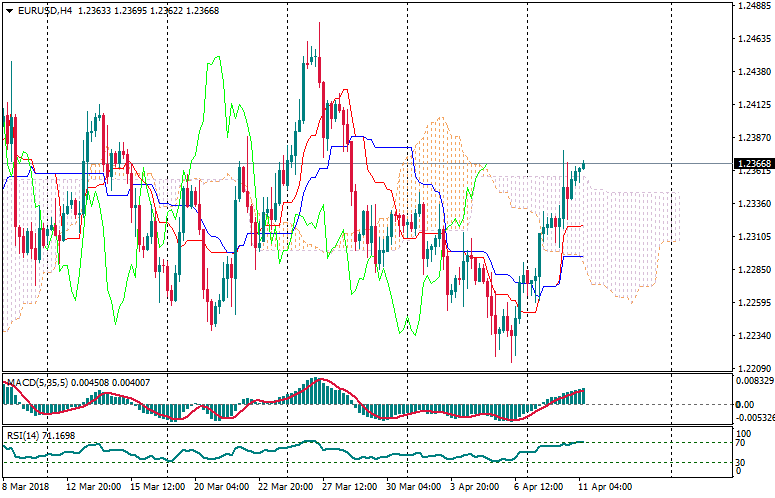Viewport: 775px width, 498px height.
Task: Select the 11 Apr 04:00 time label
Action: tap(606, 487)
